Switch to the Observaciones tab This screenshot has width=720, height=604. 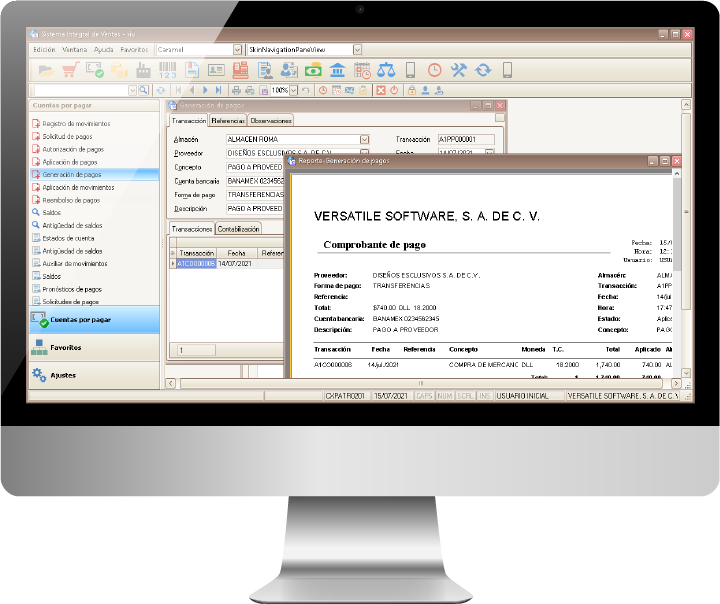click(x=271, y=121)
